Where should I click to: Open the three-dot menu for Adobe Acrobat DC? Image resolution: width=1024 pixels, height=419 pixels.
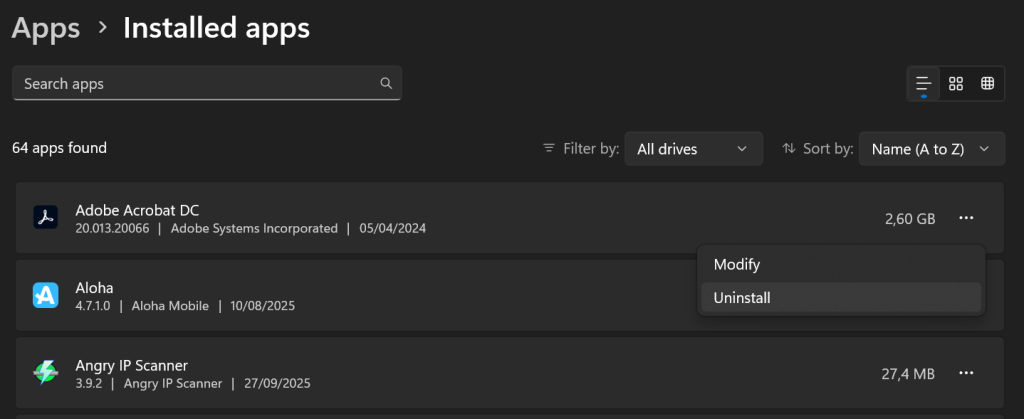coord(965,218)
